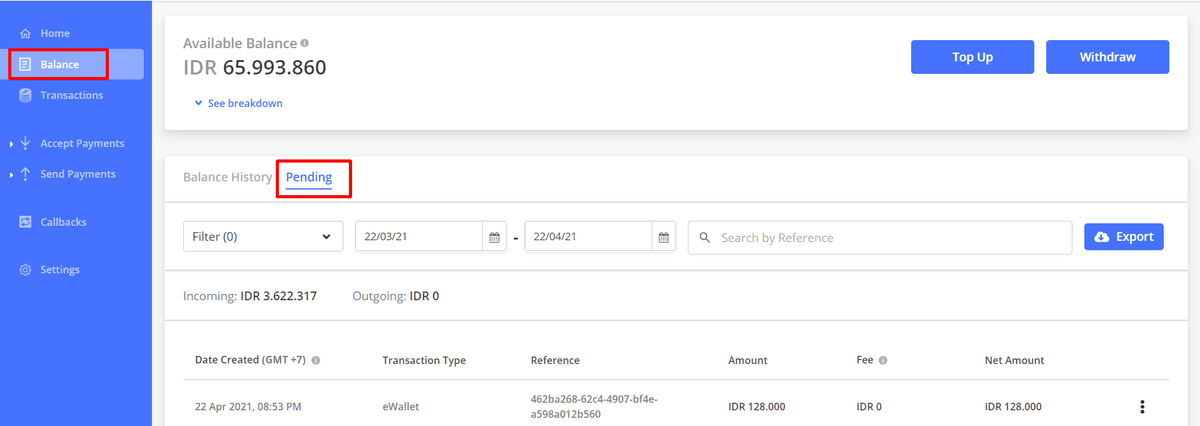Click info icon next to Fee column
The width and height of the screenshot is (1200, 426).
pyautogui.click(x=883, y=360)
